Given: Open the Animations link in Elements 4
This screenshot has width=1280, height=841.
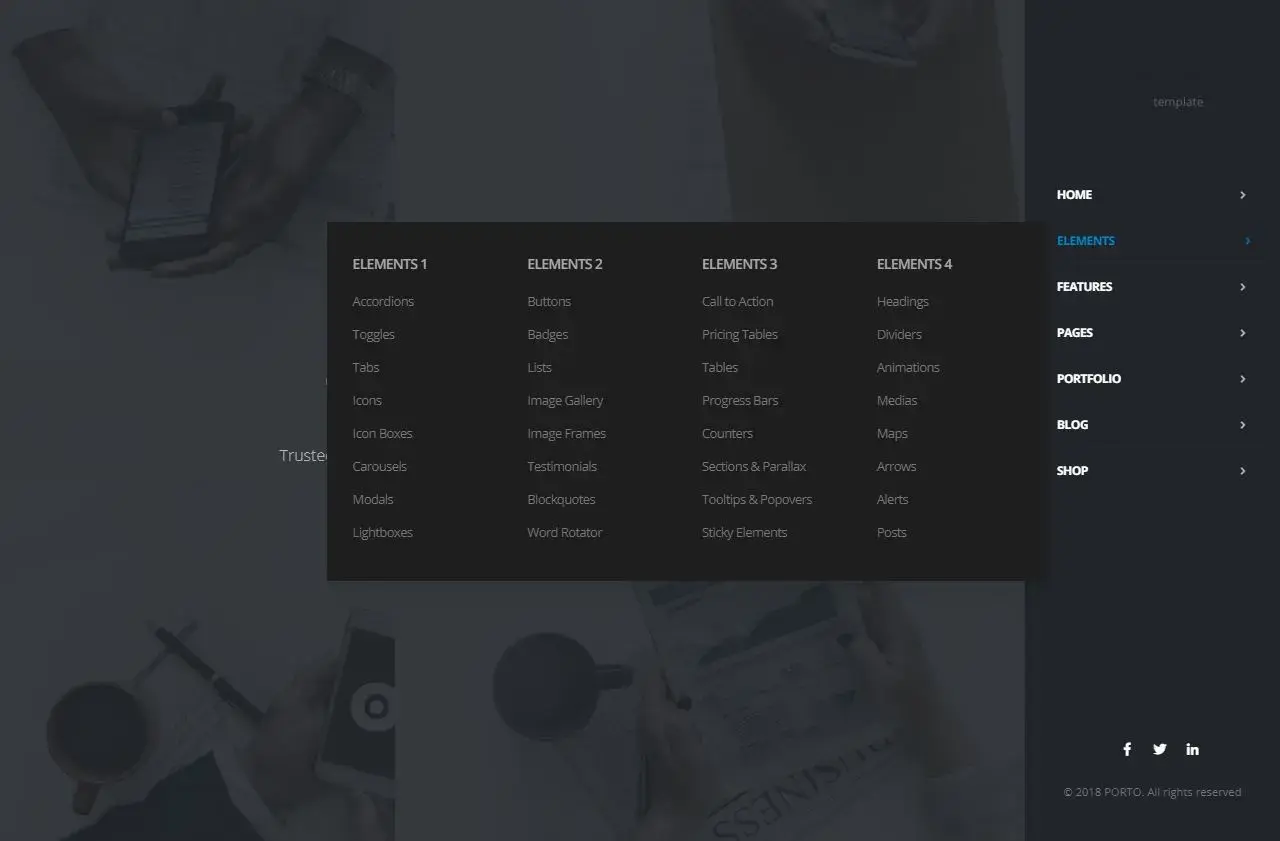Looking at the screenshot, I should [x=908, y=368].
